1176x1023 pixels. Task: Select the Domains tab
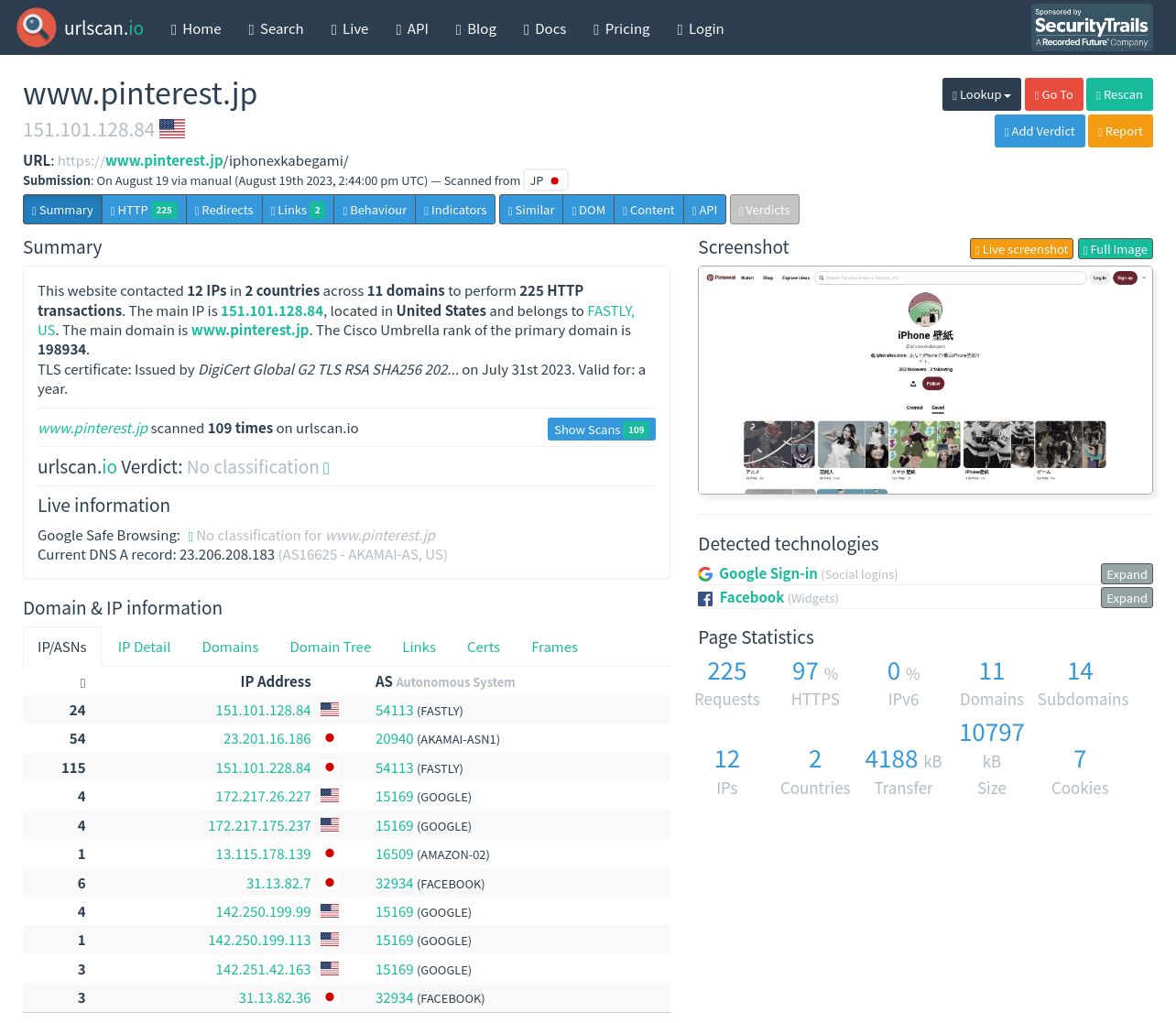point(230,647)
